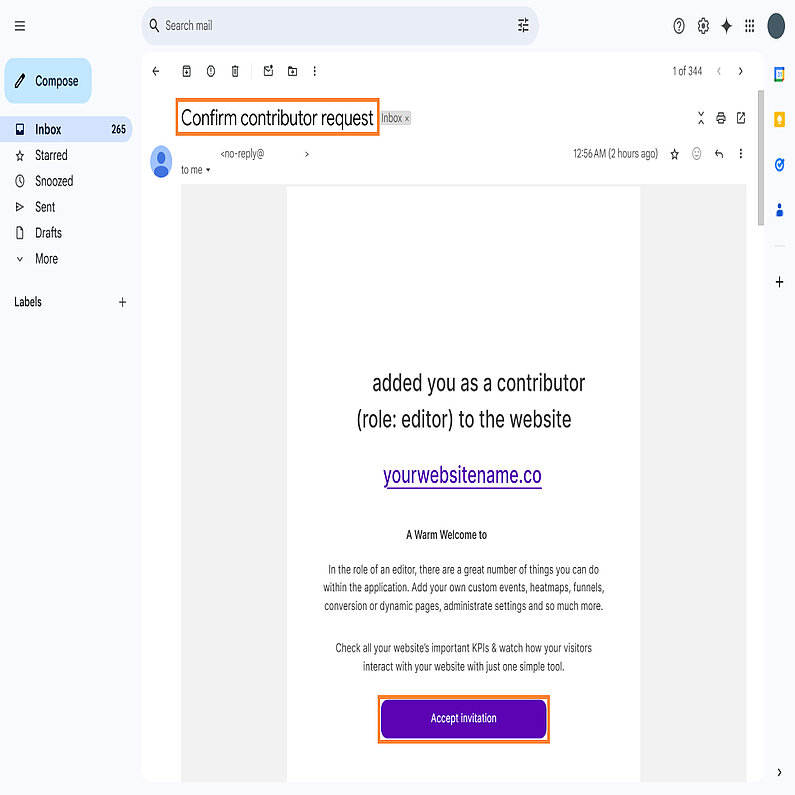
Task: Print the email using printer icon
Action: tap(720, 118)
